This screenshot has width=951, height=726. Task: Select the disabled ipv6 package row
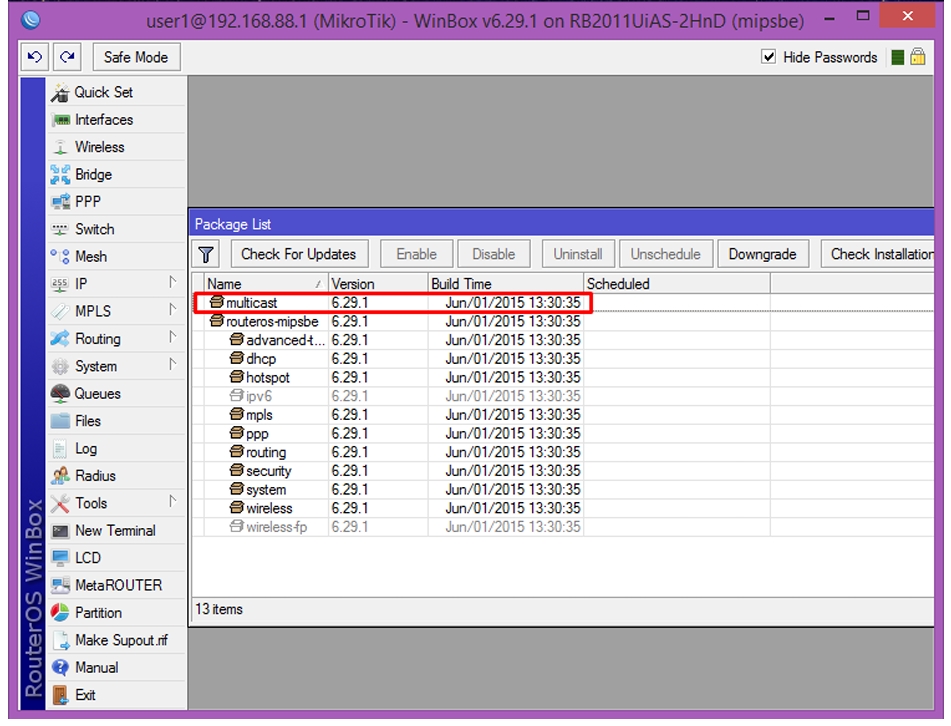click(x=562, y=396)
